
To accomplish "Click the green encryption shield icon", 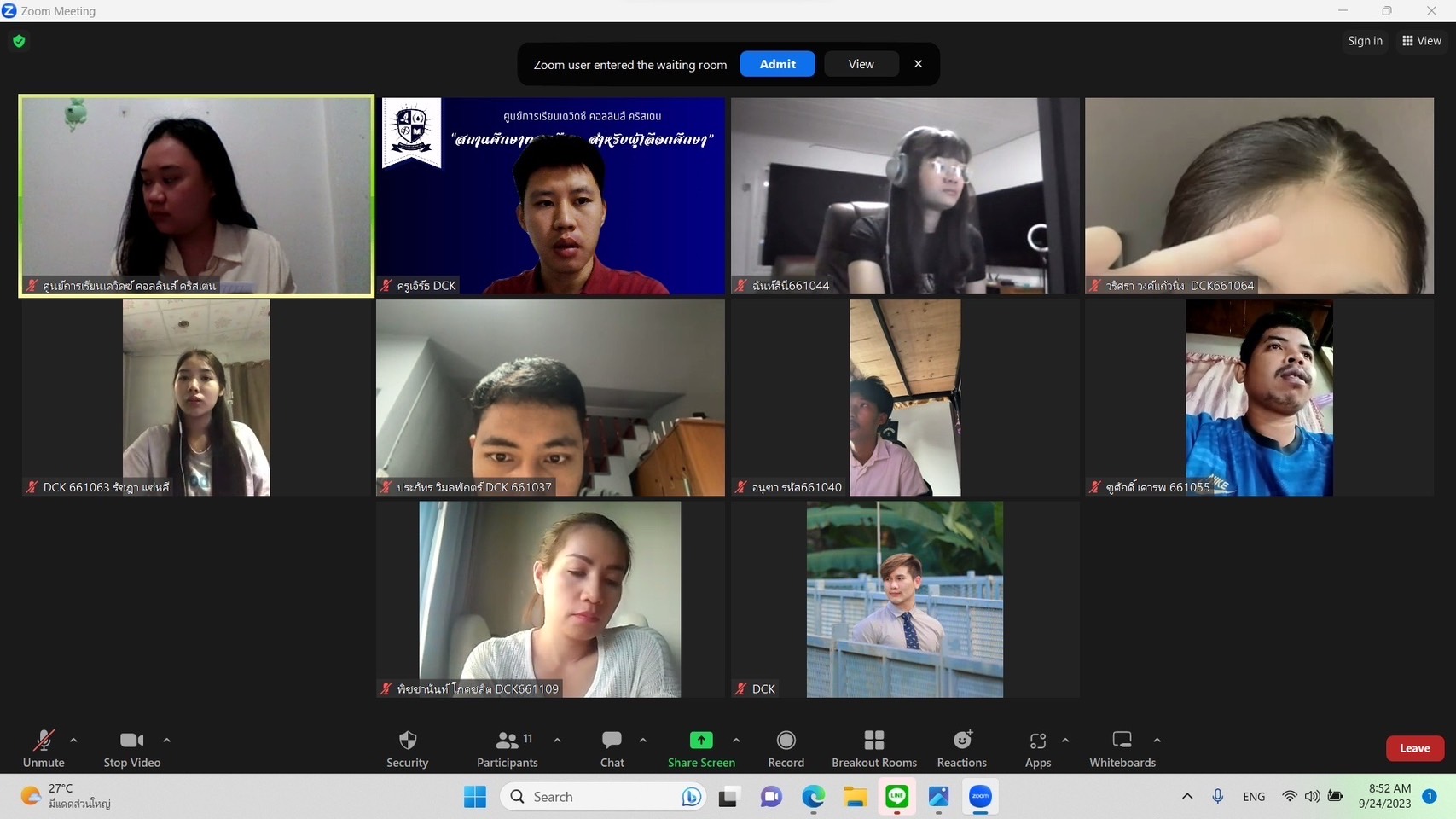I will coord(19,41).
